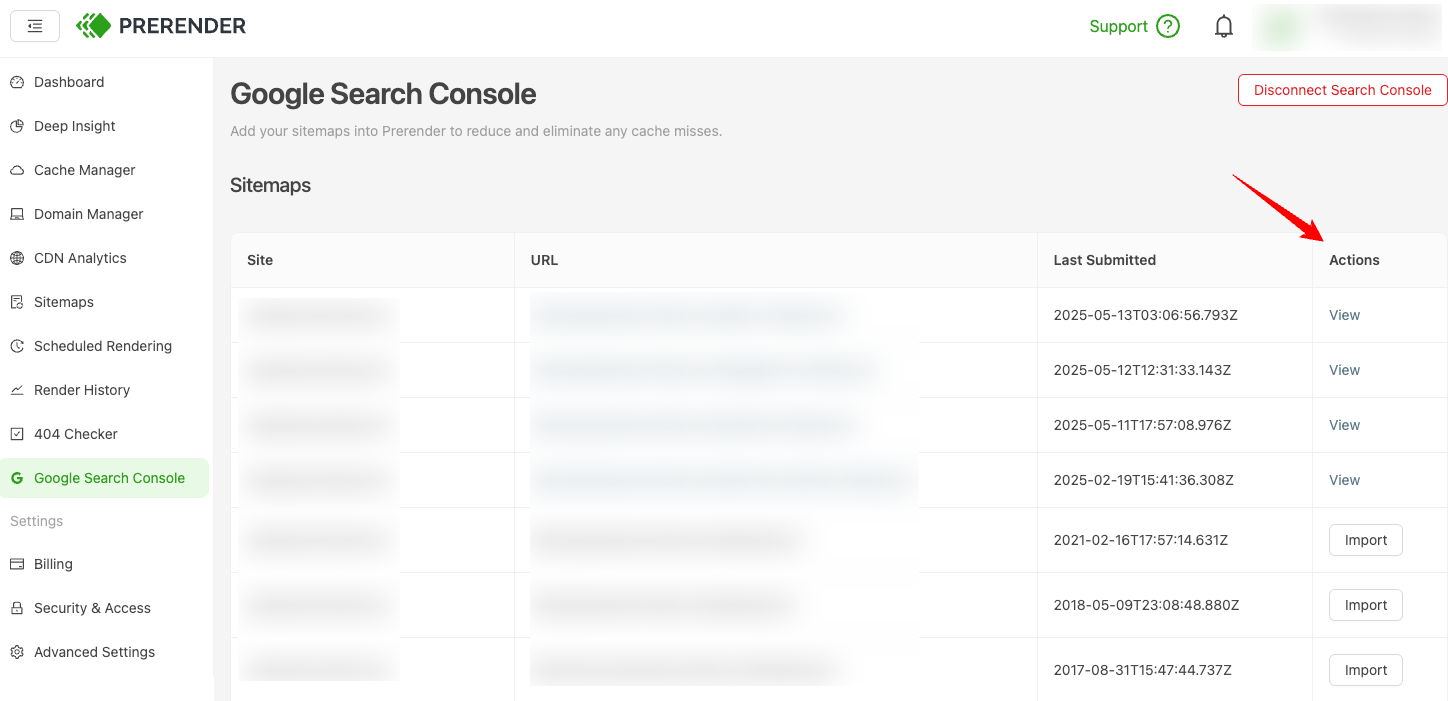Screen dimensions: 1448x701
Task: Click the Security & Access lock icon
Action: (17, 608)
